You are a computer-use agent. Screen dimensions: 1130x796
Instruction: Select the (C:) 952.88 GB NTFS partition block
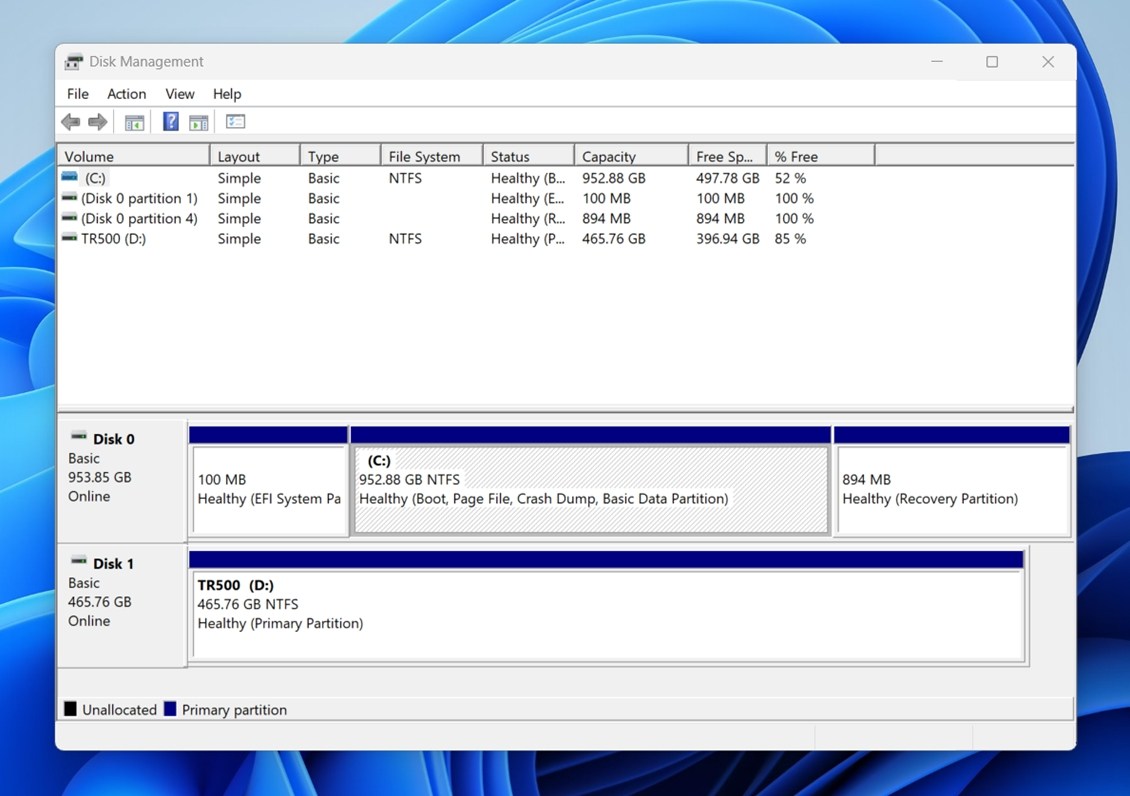pos(591,489)
